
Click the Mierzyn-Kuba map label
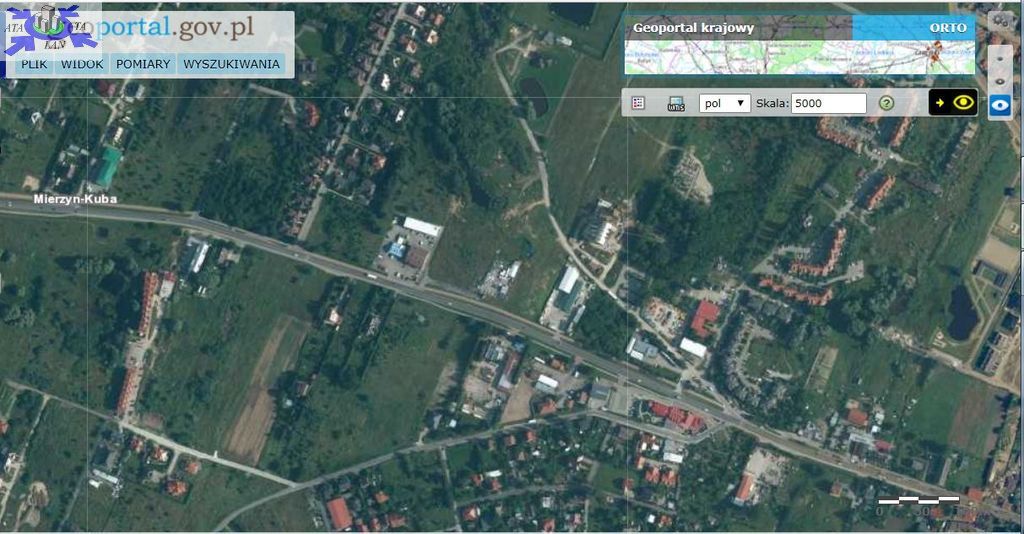75,199
